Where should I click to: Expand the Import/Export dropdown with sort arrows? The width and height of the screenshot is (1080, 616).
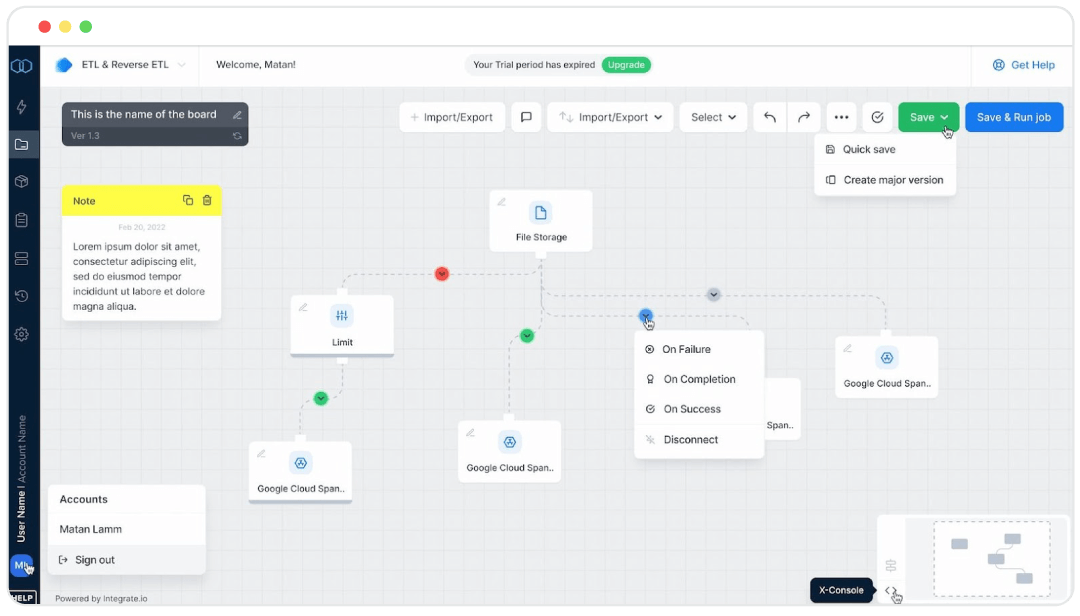coord(610,117)
